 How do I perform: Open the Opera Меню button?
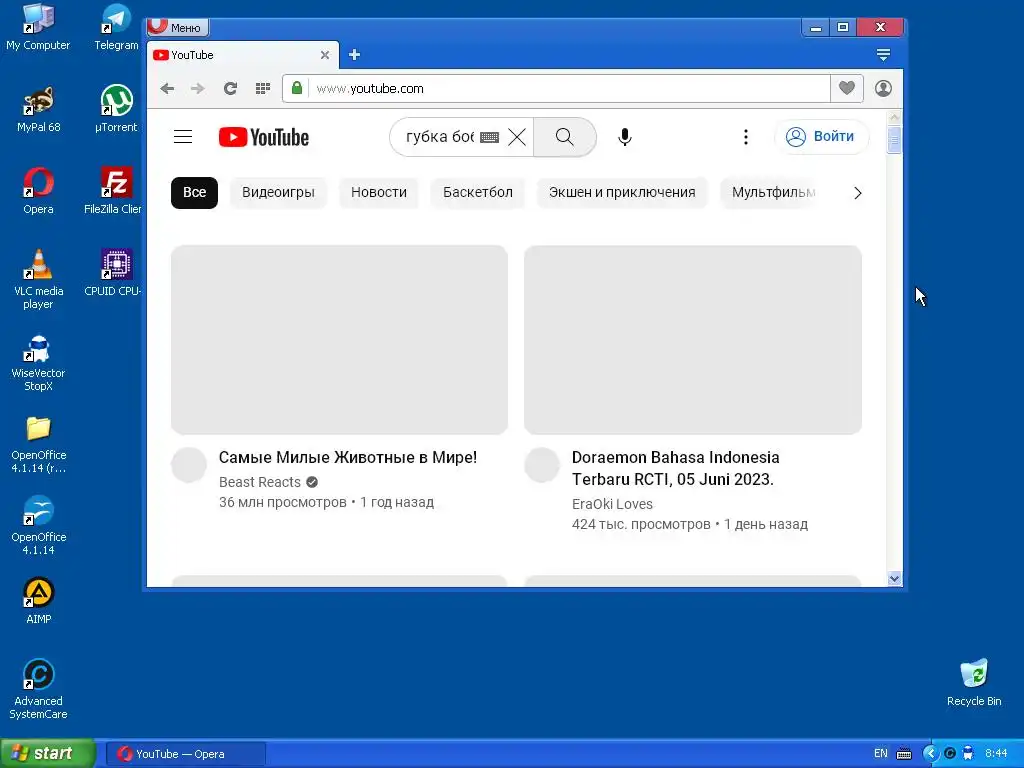(178, 27)
